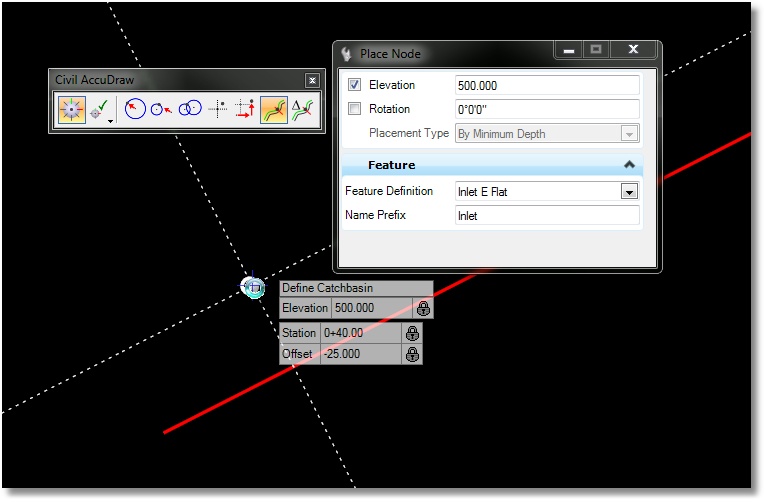Toggle the Station lock icon

click(x=412, y=333)
